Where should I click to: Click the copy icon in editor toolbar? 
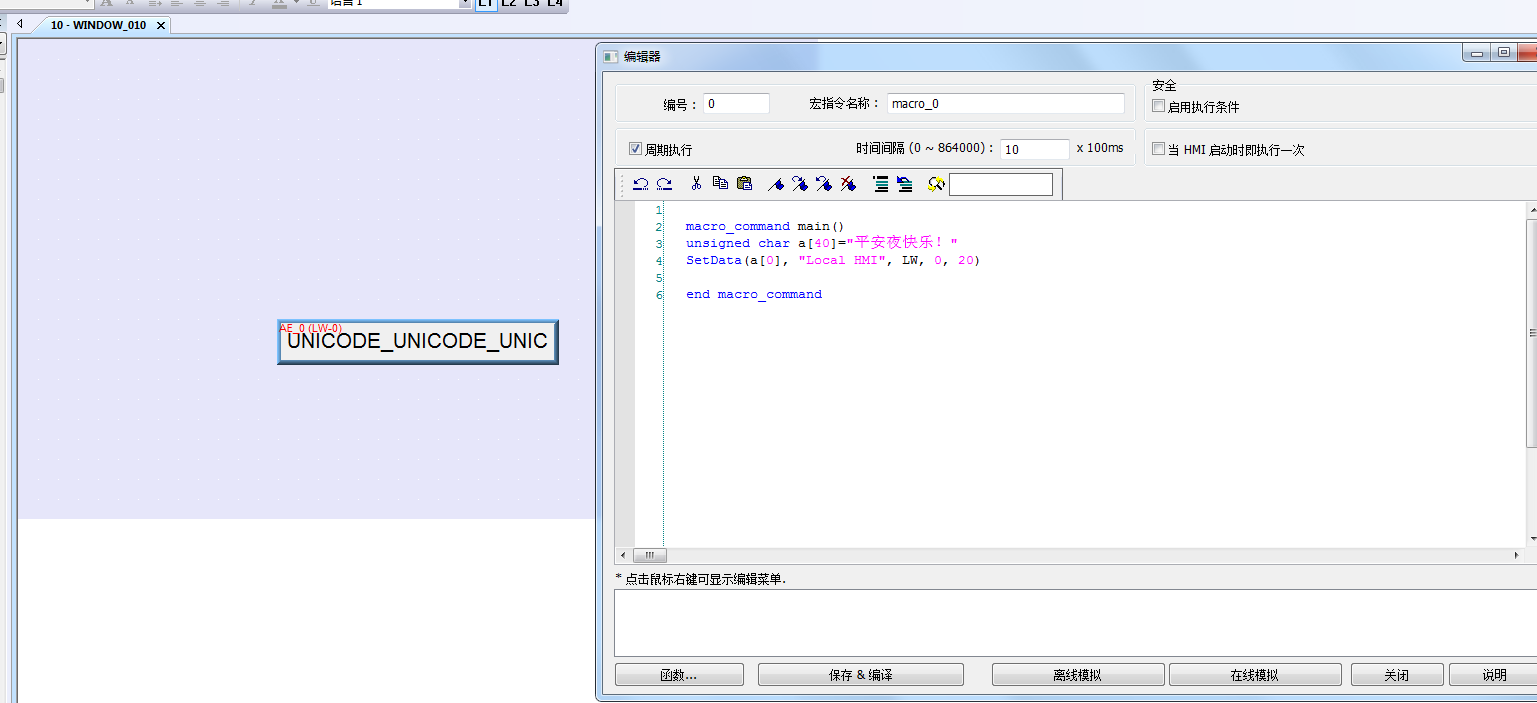[x=720, y=184]
